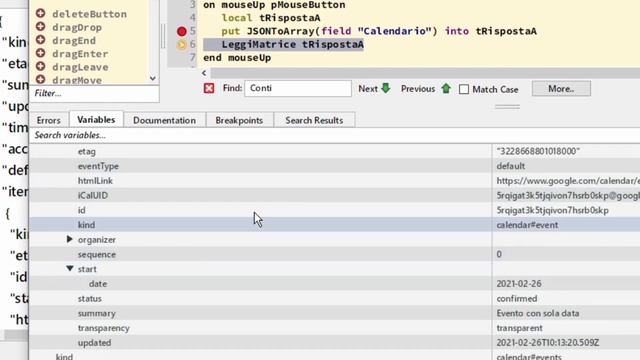This screenshot has height=360, width=640.
Task: Select the dragDrop handler
Action: click(x=77, y=27)
